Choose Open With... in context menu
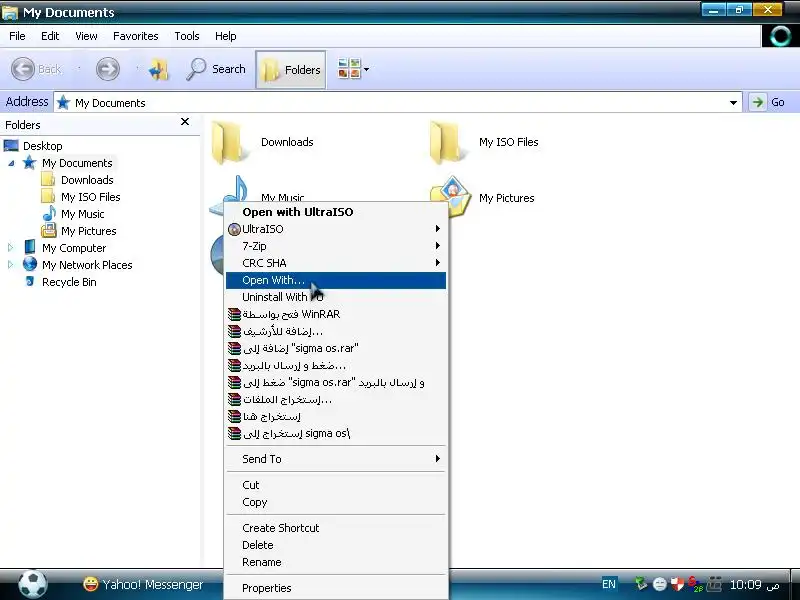The height and width of the screenshot is (600, 800). [336, 280]
